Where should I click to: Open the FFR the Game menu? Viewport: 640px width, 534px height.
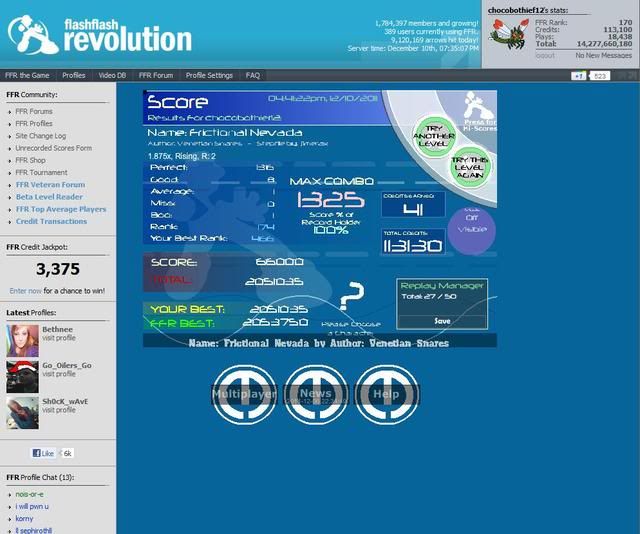pyautogui.click(x=27, y=75)
